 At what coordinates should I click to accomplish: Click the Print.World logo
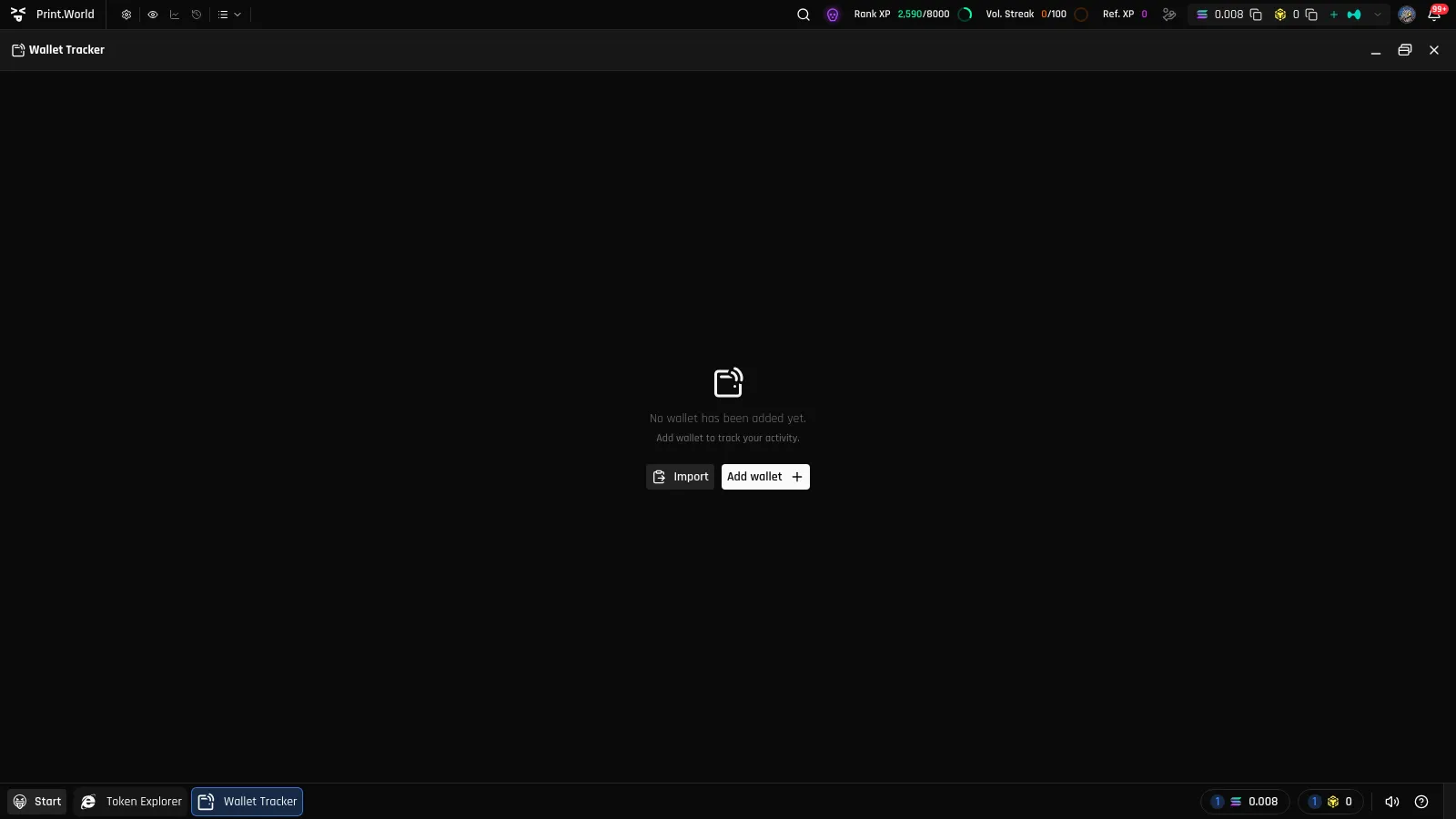coord(53,15)
